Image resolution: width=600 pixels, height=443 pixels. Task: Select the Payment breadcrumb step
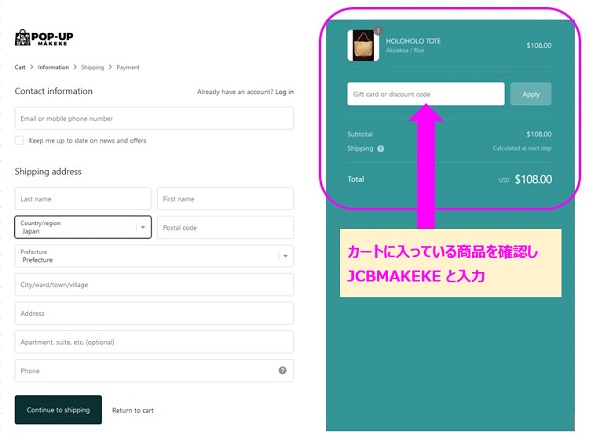(128, 67)
